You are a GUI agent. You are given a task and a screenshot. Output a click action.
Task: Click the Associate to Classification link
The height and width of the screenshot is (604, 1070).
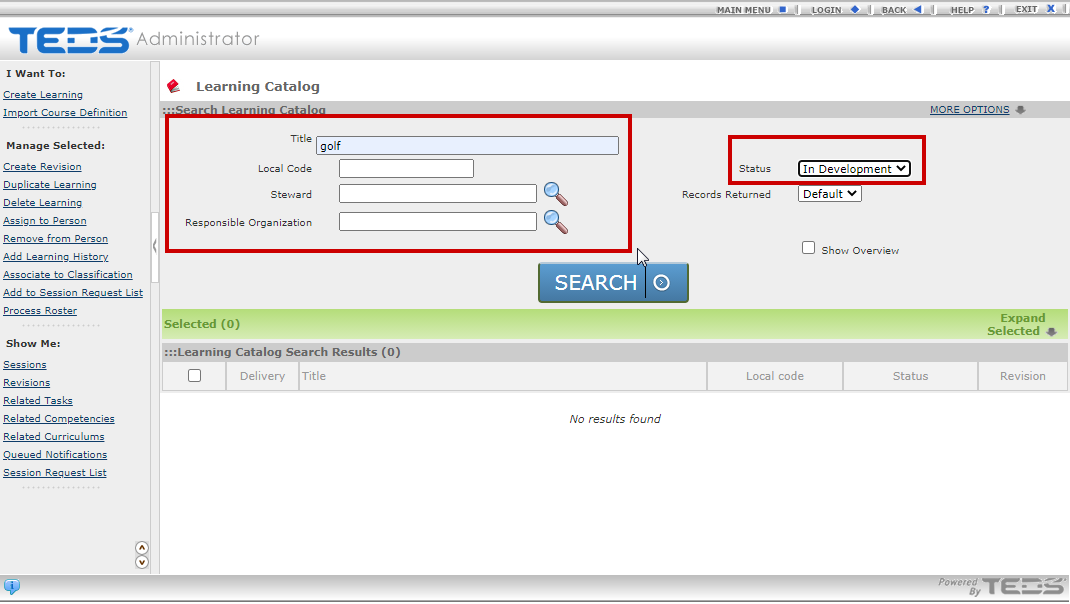click(68, 274)
